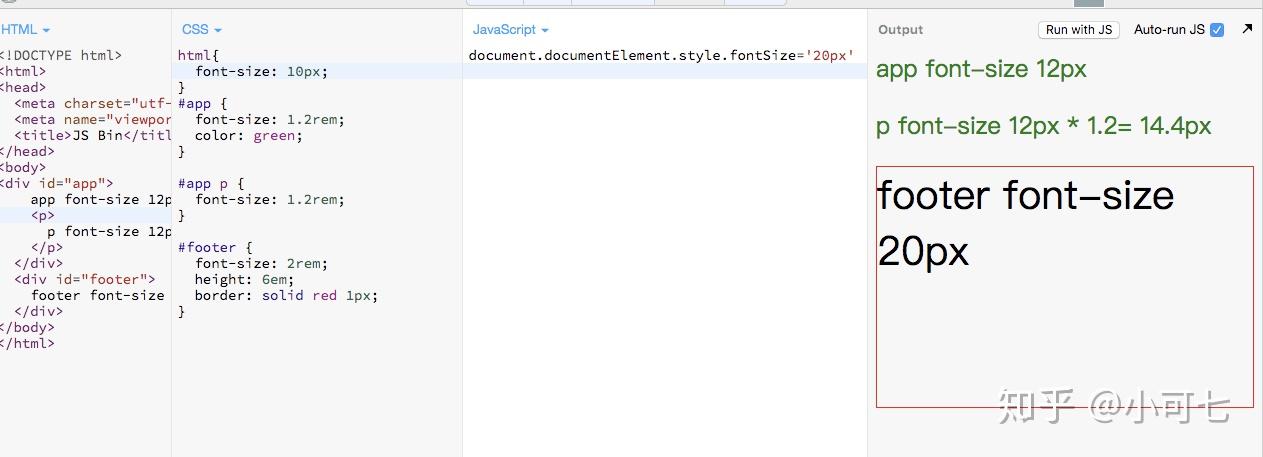Disable the Auto-run JS checkbox
Screen dimensions: 1263x457
point(1217,30)
